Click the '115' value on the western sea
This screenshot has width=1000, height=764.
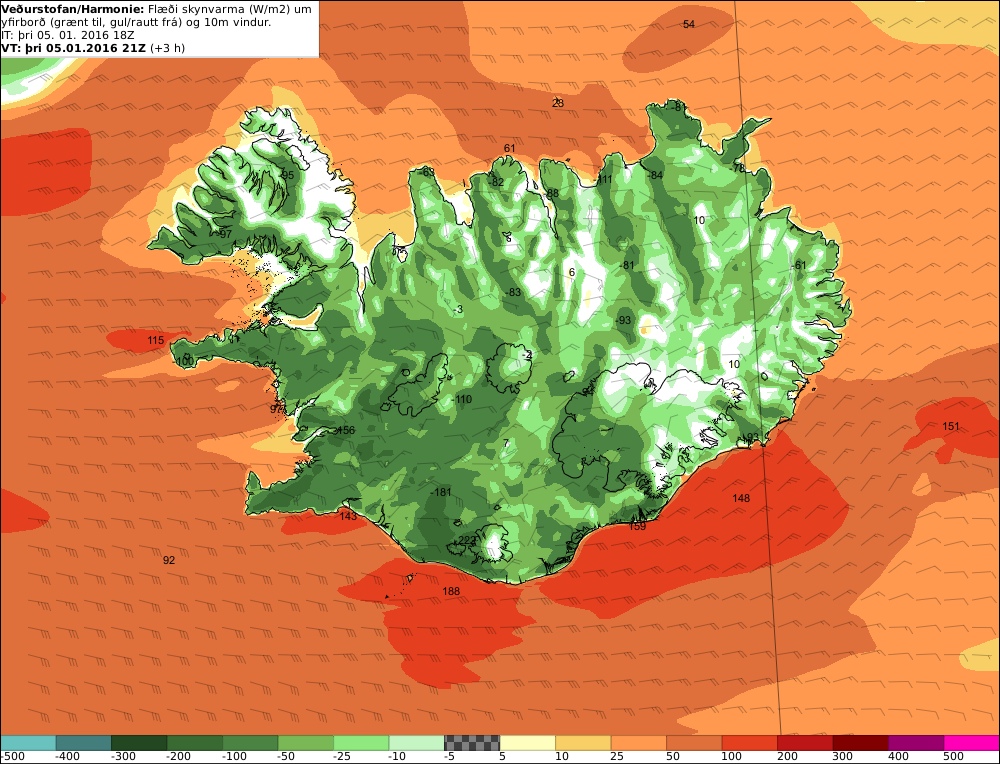156,340
